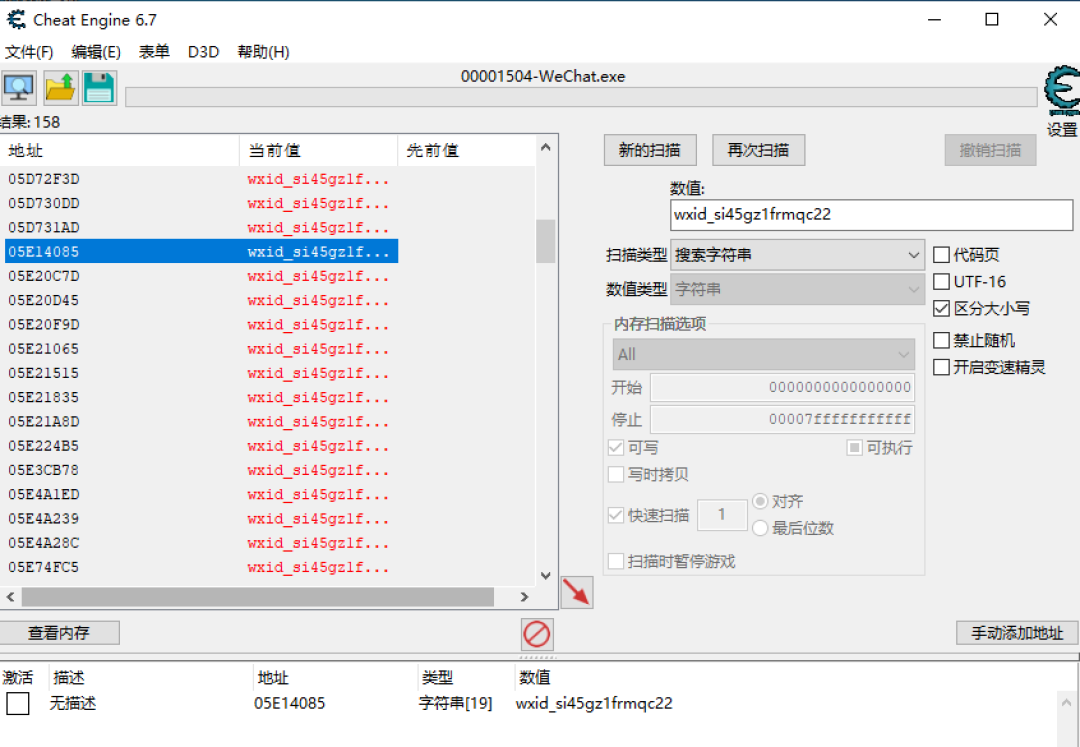Screen dimensions: 1080x747
Task: Select the 对齐 radio button
Action: (x=760, y=501)
